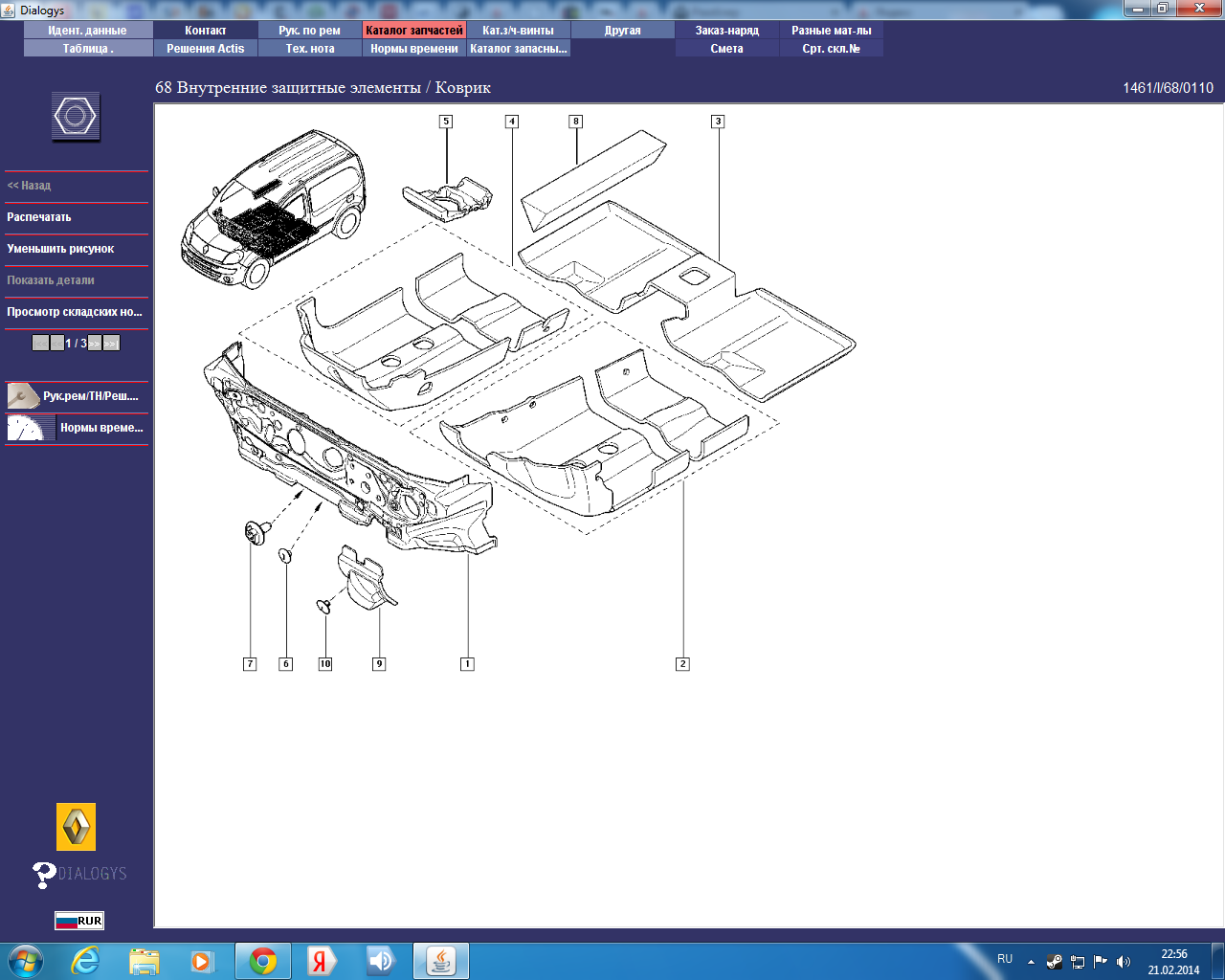
Task: Open Dialogys help question mark icon
Action: [44, 874]
